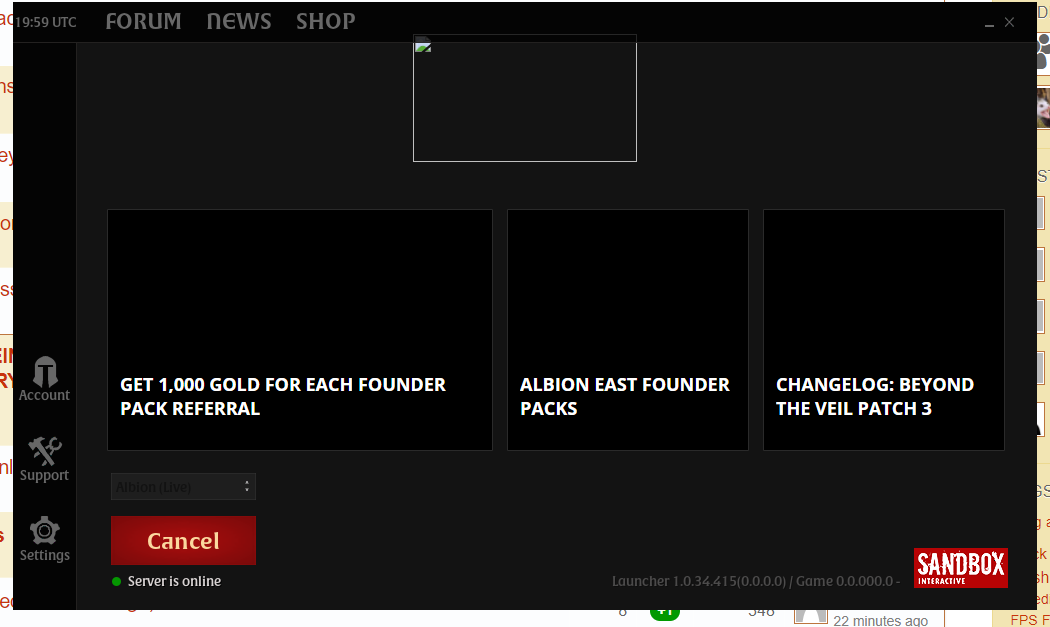Click the 'Server is online' status text
This screenshot has height=627, width=1050.
pos(174,581)
